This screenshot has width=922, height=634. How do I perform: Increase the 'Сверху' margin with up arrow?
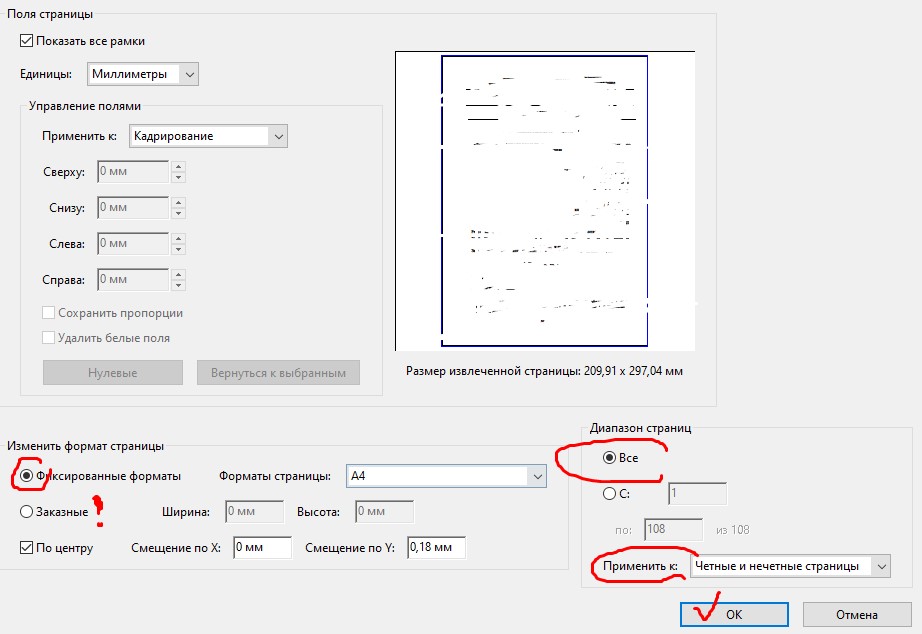pyautogui.click(x=179, y=166)
